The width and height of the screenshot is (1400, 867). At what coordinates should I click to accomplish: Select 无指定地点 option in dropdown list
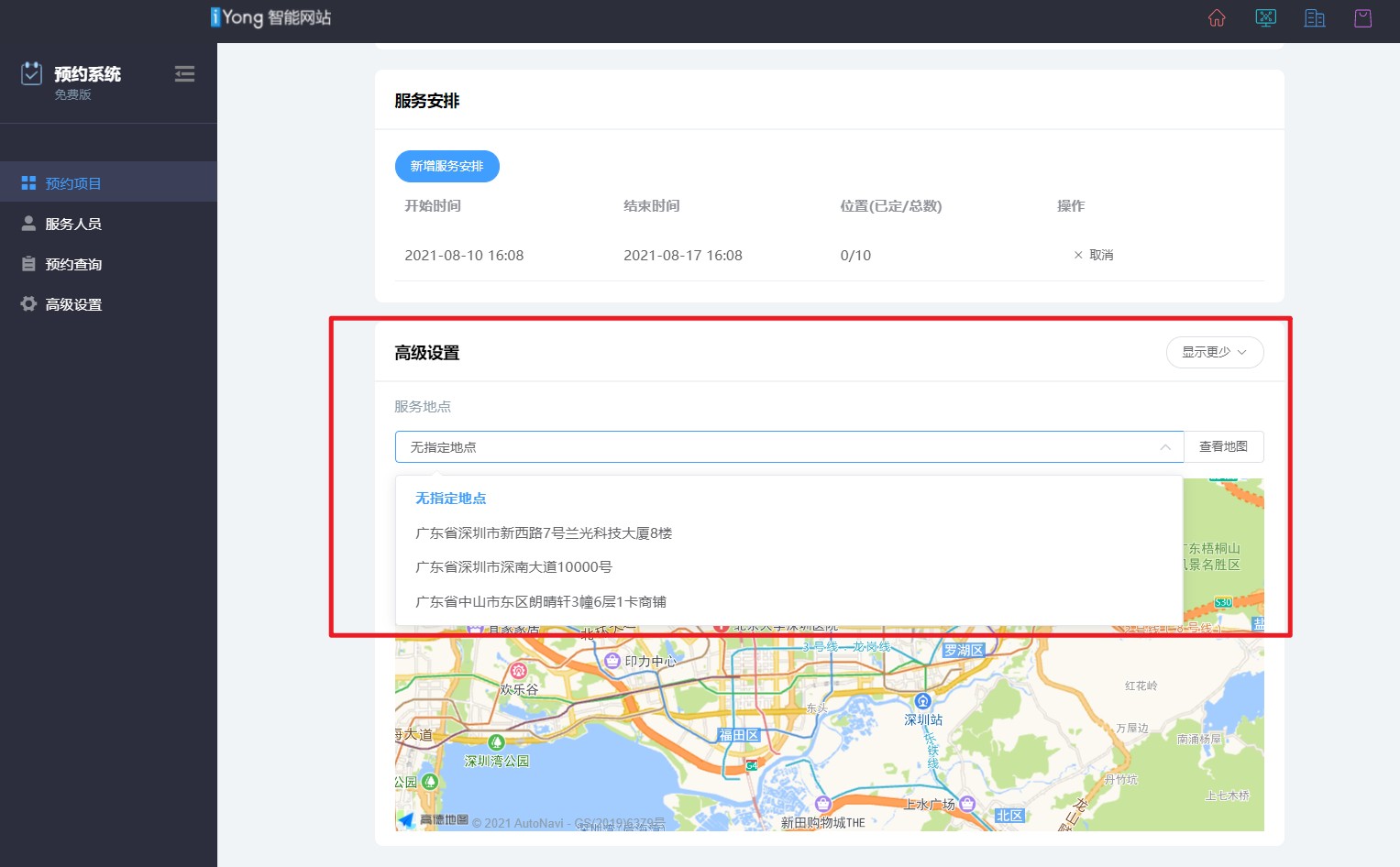pyautogui.click(x=788, y=499)
